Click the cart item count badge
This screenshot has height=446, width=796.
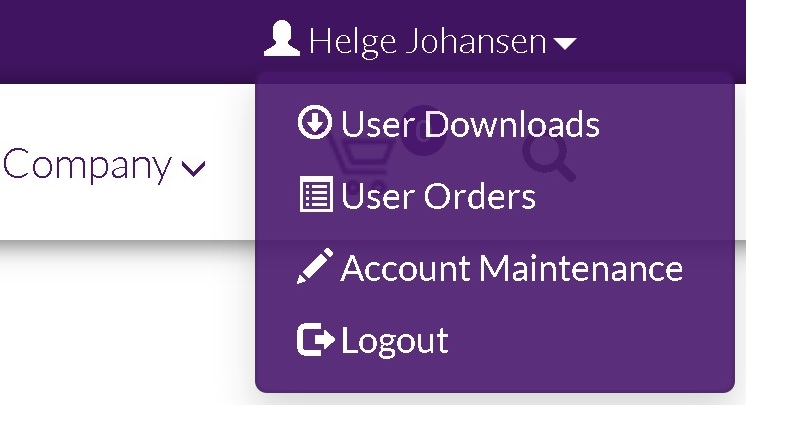(423, 131)
